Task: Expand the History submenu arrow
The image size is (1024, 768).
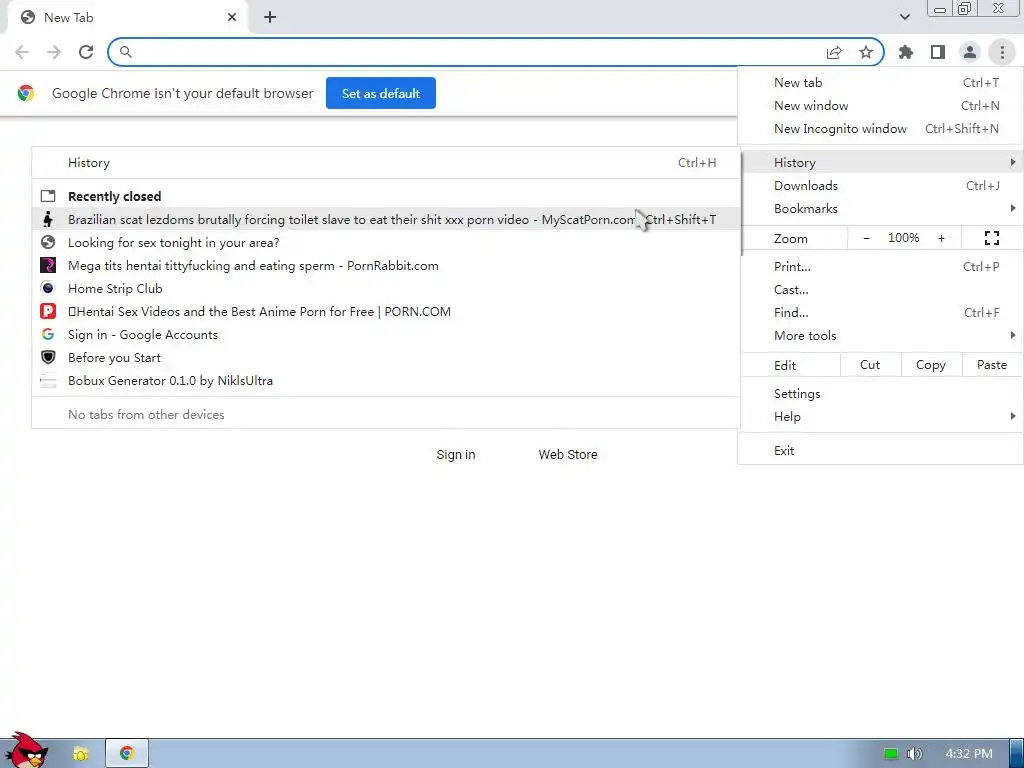Action: click(x=1012, y=162)
